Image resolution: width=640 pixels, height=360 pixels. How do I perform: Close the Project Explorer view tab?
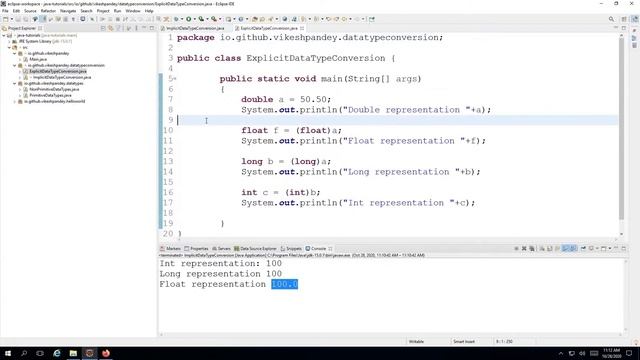click(40, 28)
